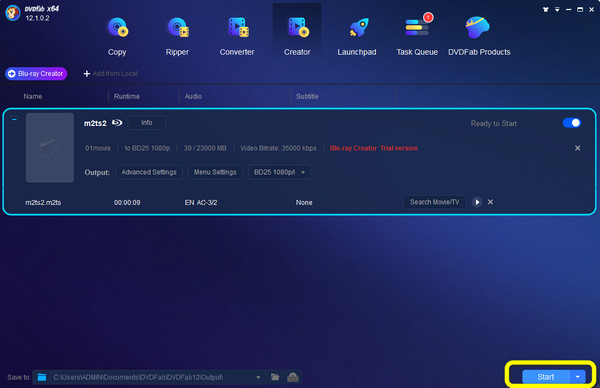Expand the Save to path dropdown
The height and width of the screenshot is (388, 600).
click(258, 377)
